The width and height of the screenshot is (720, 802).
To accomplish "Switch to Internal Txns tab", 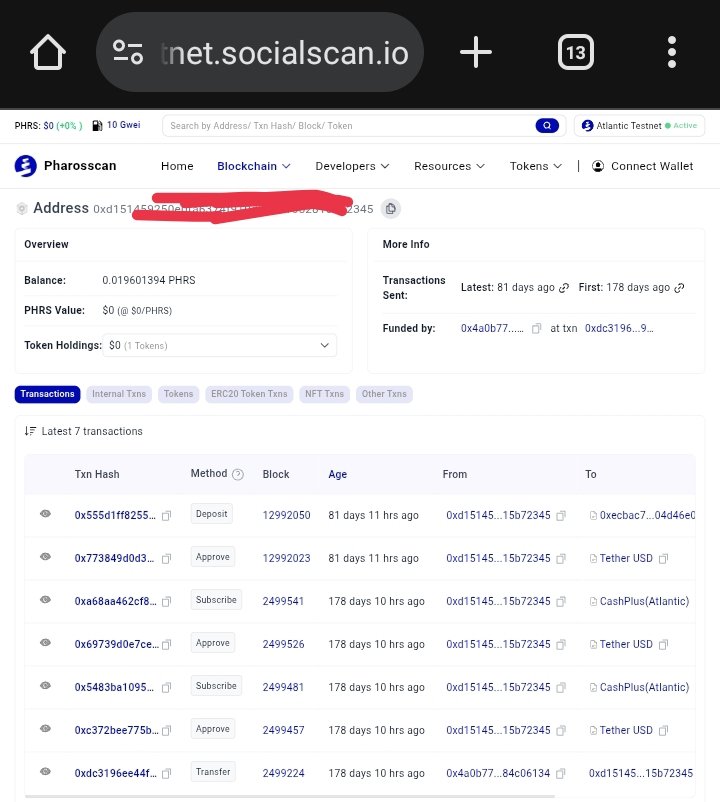I will pos(119,394).
